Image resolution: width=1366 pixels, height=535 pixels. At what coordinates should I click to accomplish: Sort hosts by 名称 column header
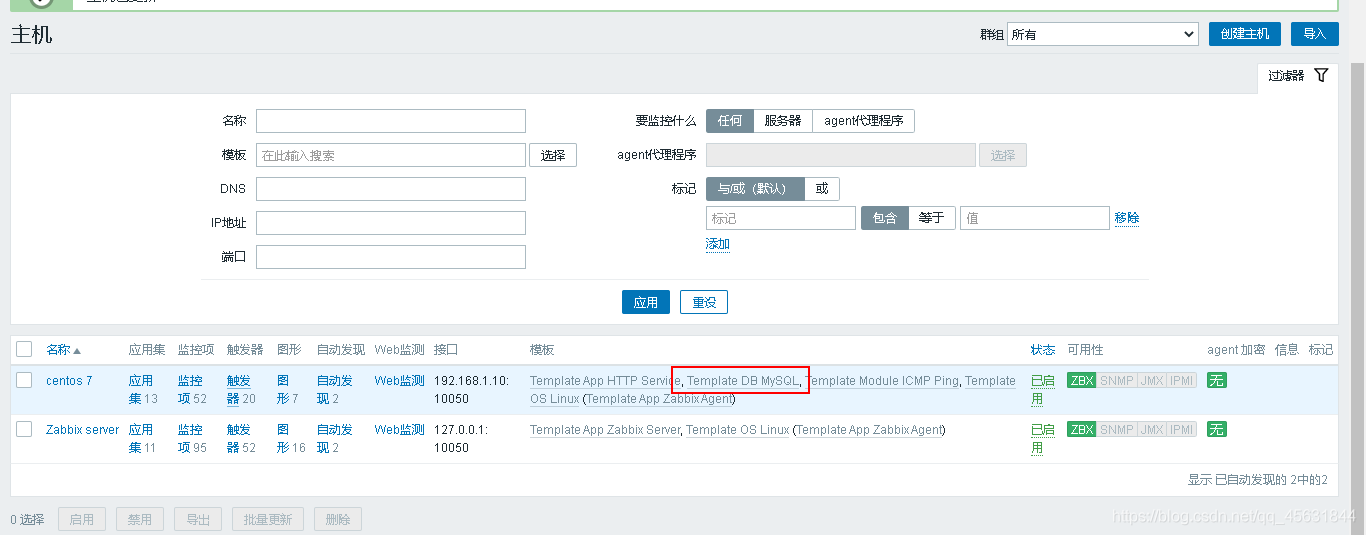tap(63, 349)
